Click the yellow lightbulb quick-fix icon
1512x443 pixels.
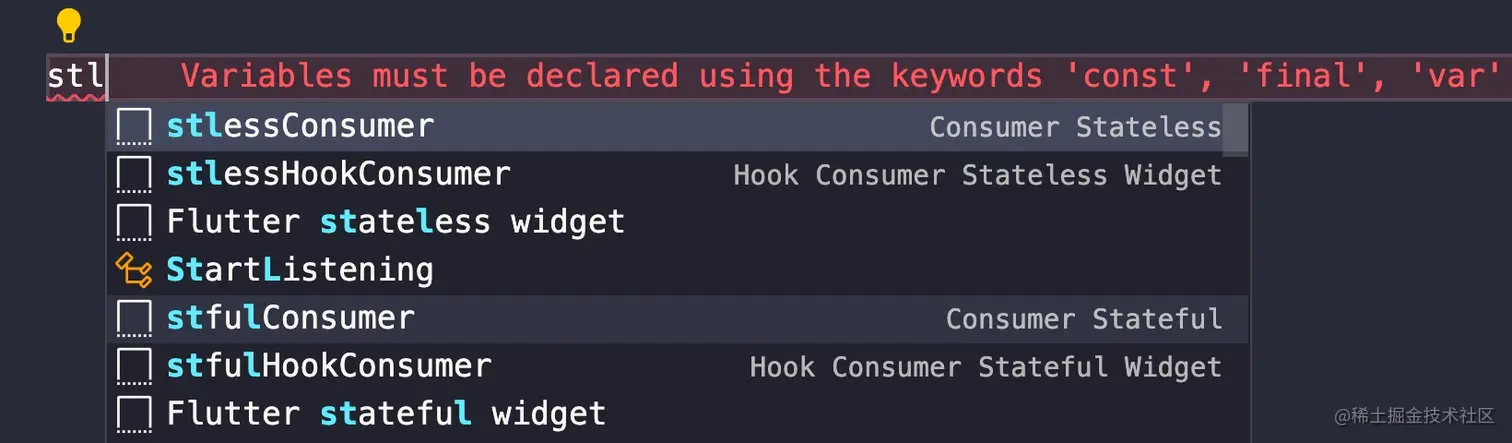coord(68,25)
